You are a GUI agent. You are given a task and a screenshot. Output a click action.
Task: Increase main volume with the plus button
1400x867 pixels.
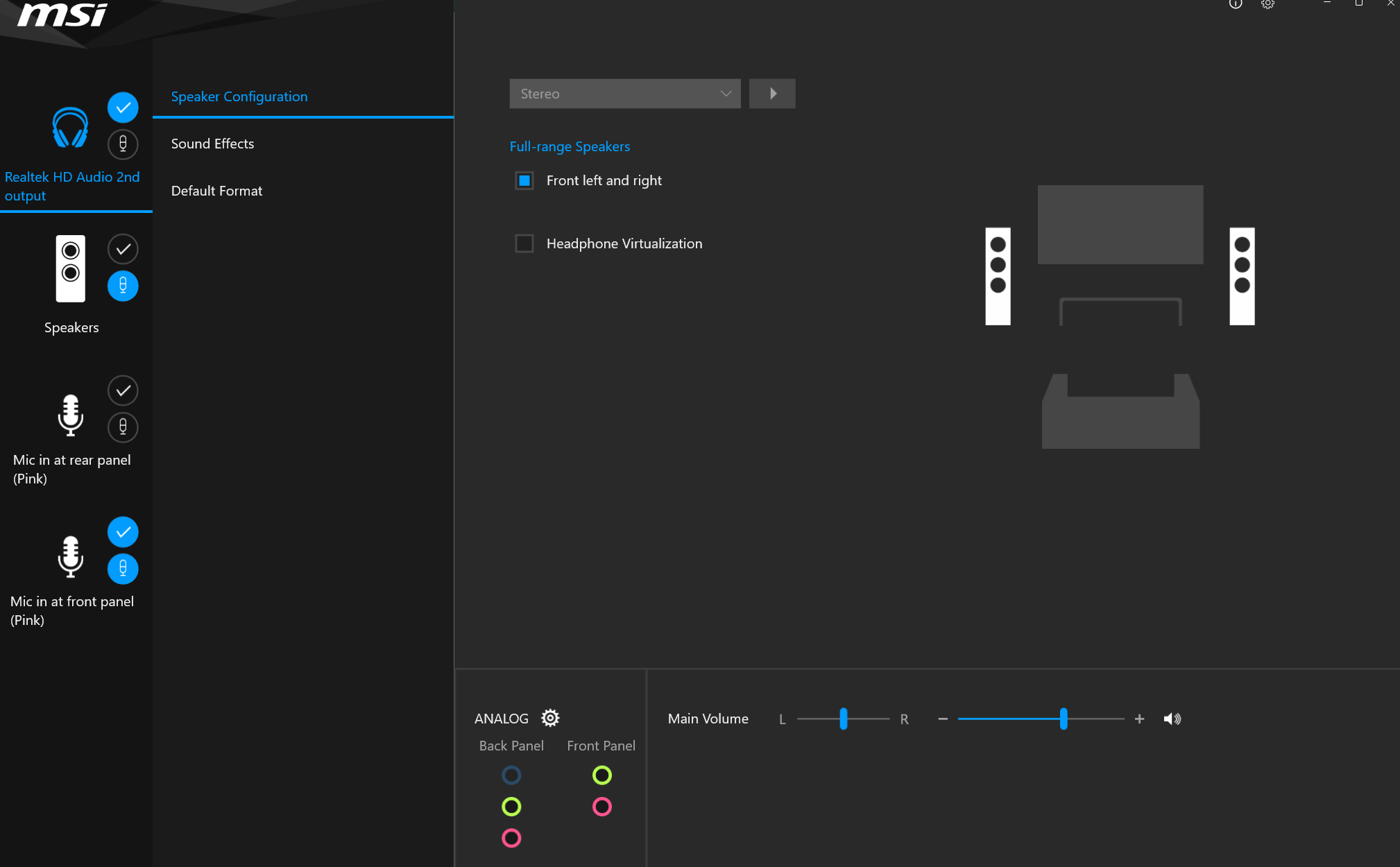click(x=1139, y=719)
